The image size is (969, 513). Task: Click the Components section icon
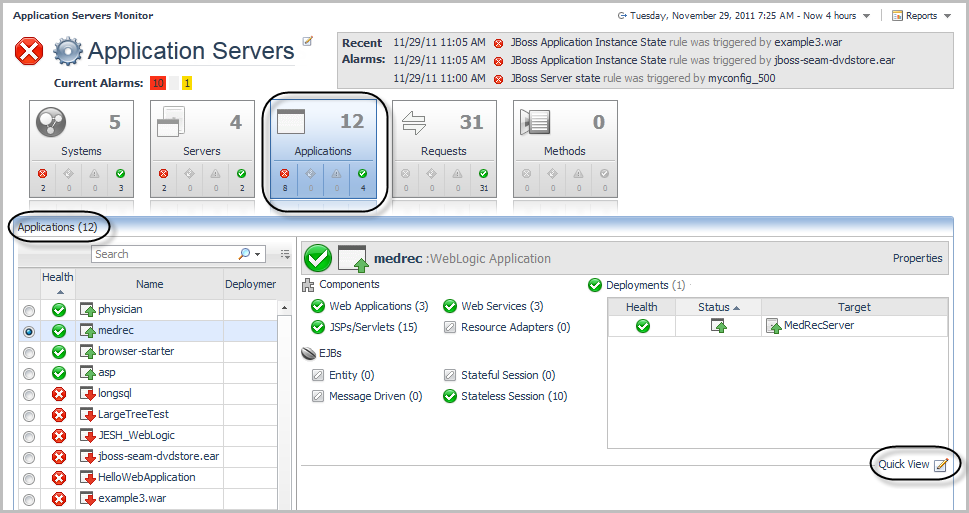(308, 285)
